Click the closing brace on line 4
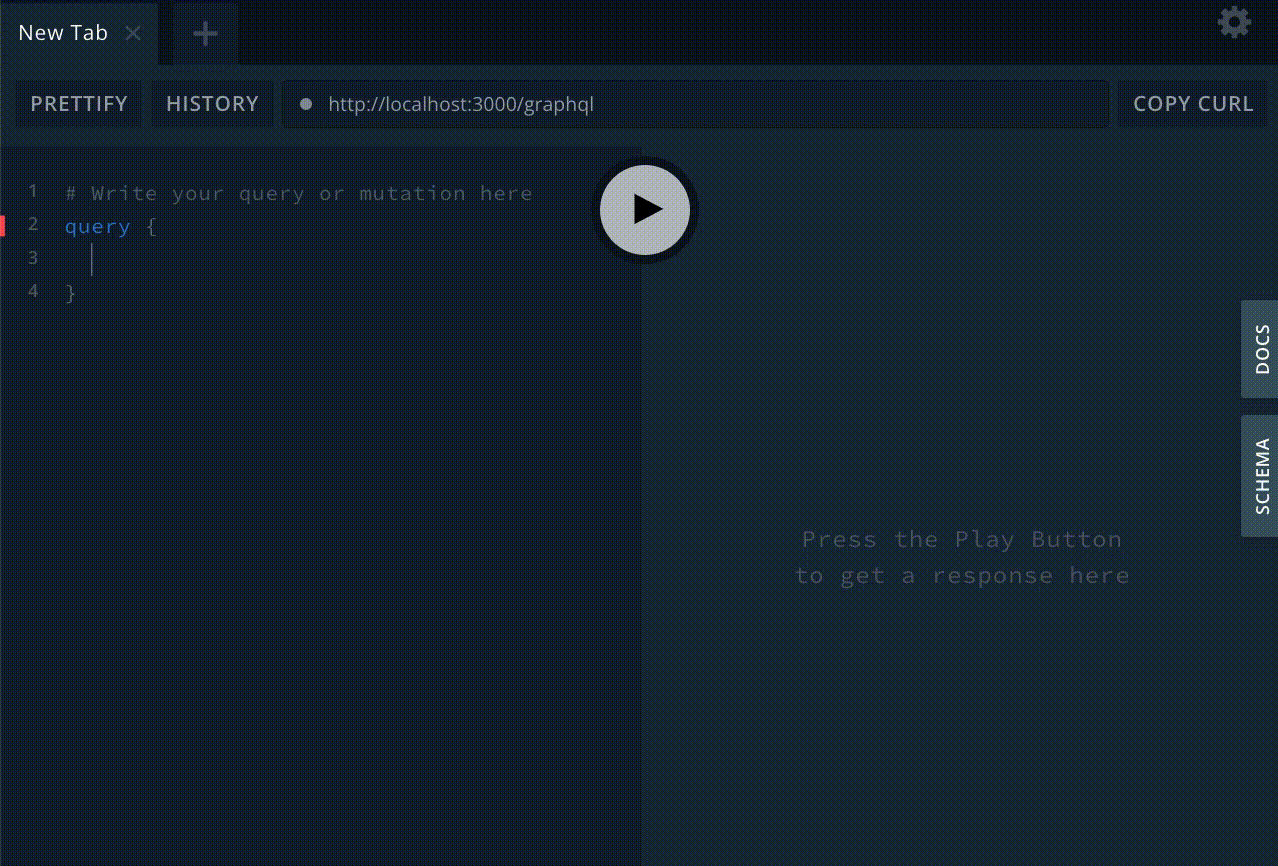 click(70, 293)
